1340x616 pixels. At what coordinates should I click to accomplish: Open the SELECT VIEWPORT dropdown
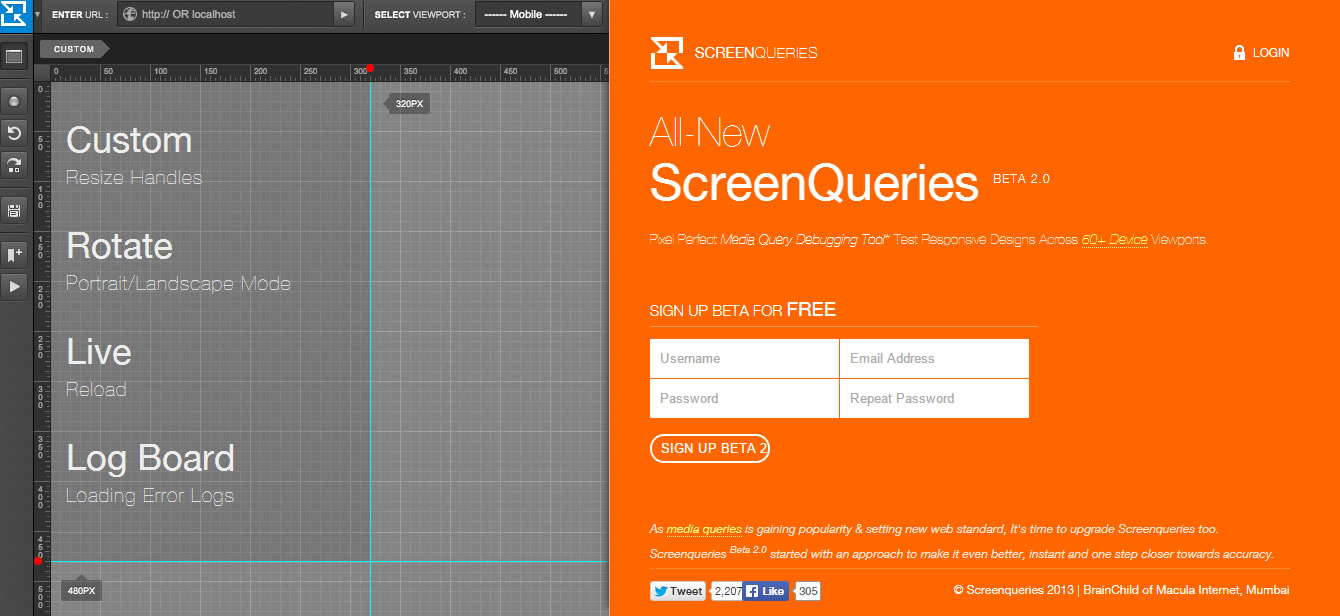(530, 14)
